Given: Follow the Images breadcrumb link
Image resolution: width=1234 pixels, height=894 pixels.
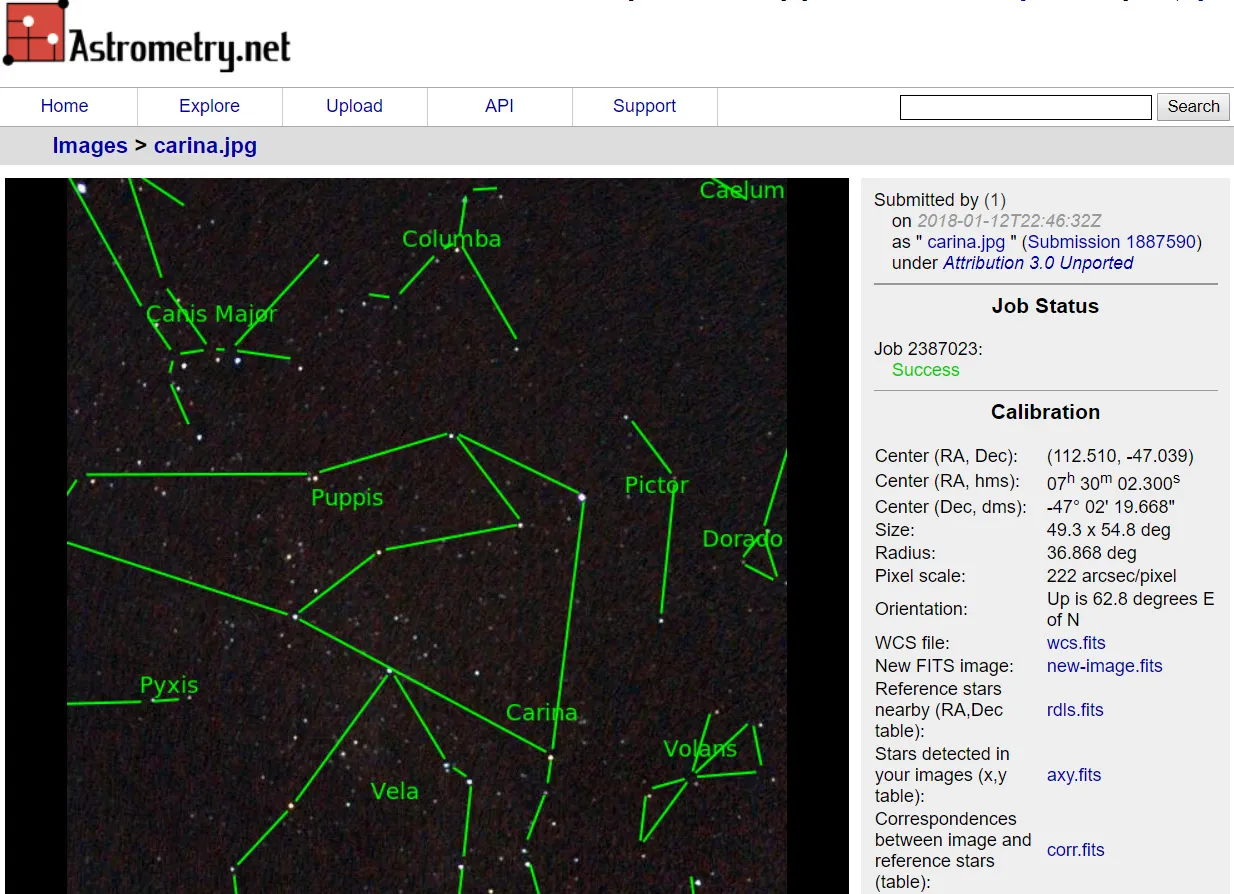Looking at the screenshot, I should coord(90,146).
